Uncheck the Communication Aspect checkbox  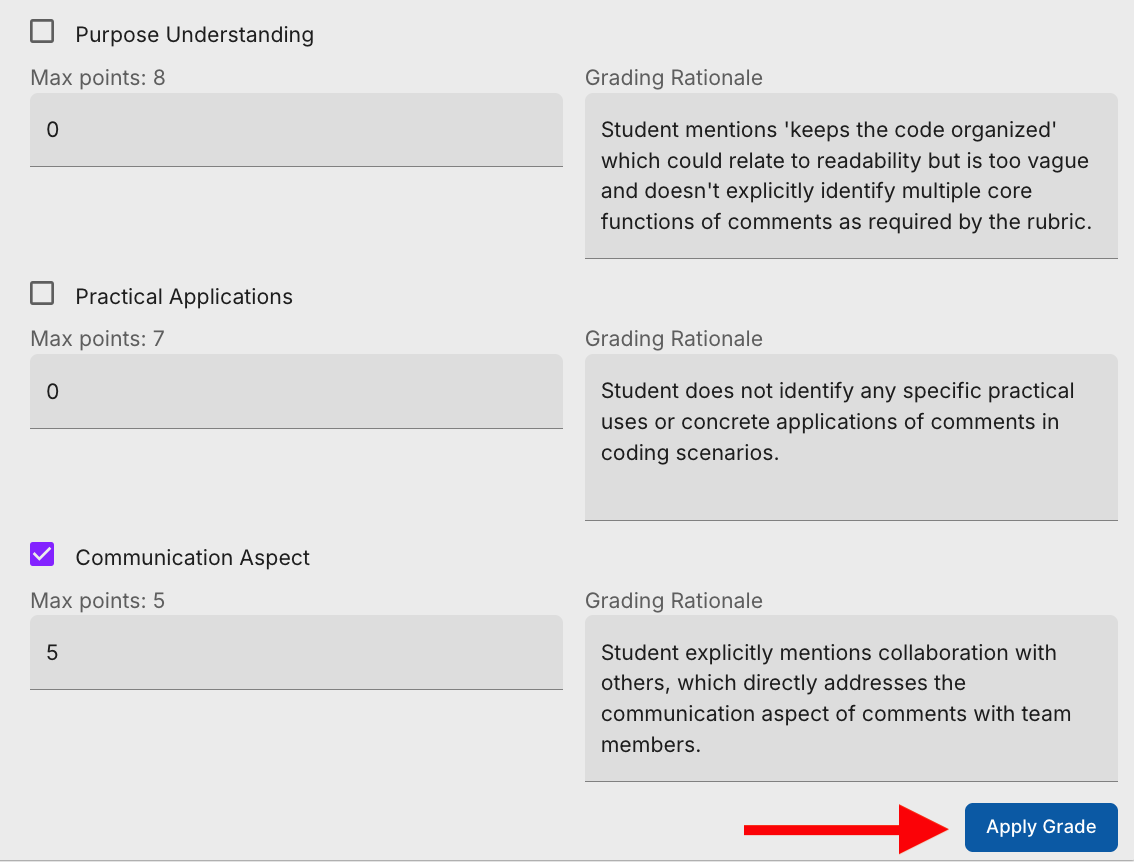[42, 555]
